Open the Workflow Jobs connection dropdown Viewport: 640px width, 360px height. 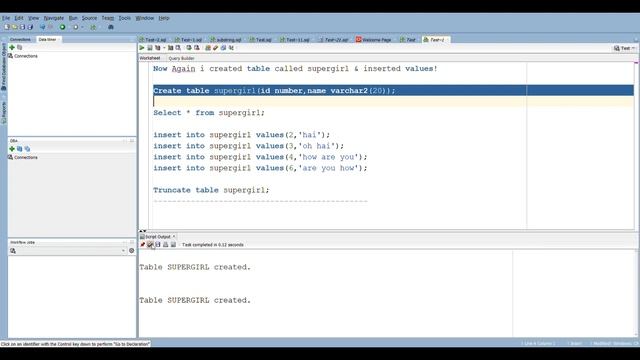(123, 251)
